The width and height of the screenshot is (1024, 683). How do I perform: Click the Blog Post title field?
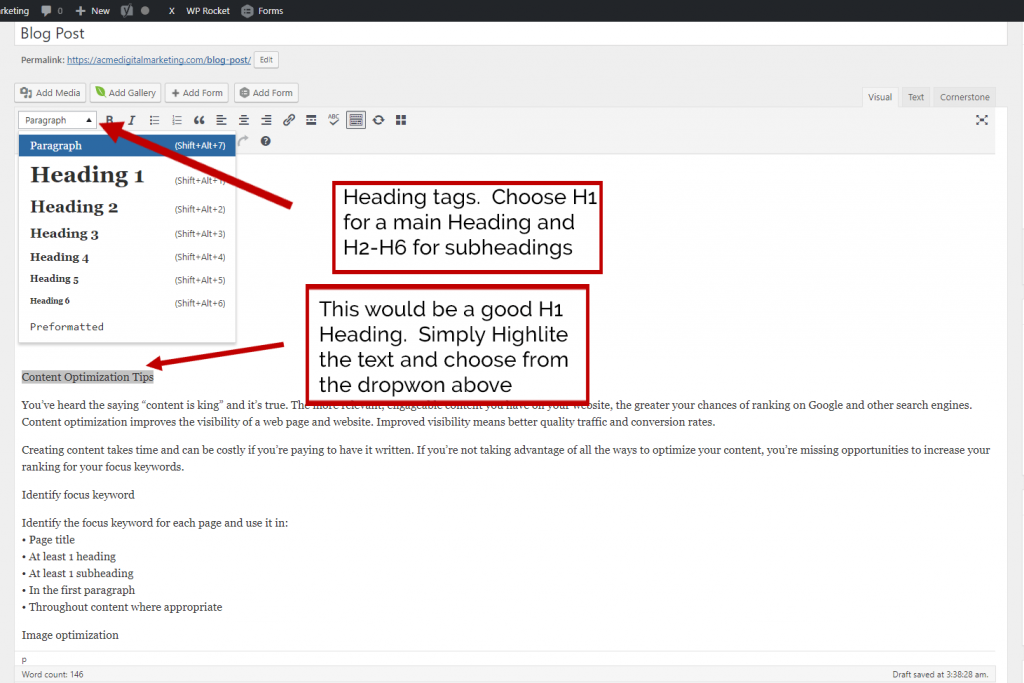pos(500,34)
